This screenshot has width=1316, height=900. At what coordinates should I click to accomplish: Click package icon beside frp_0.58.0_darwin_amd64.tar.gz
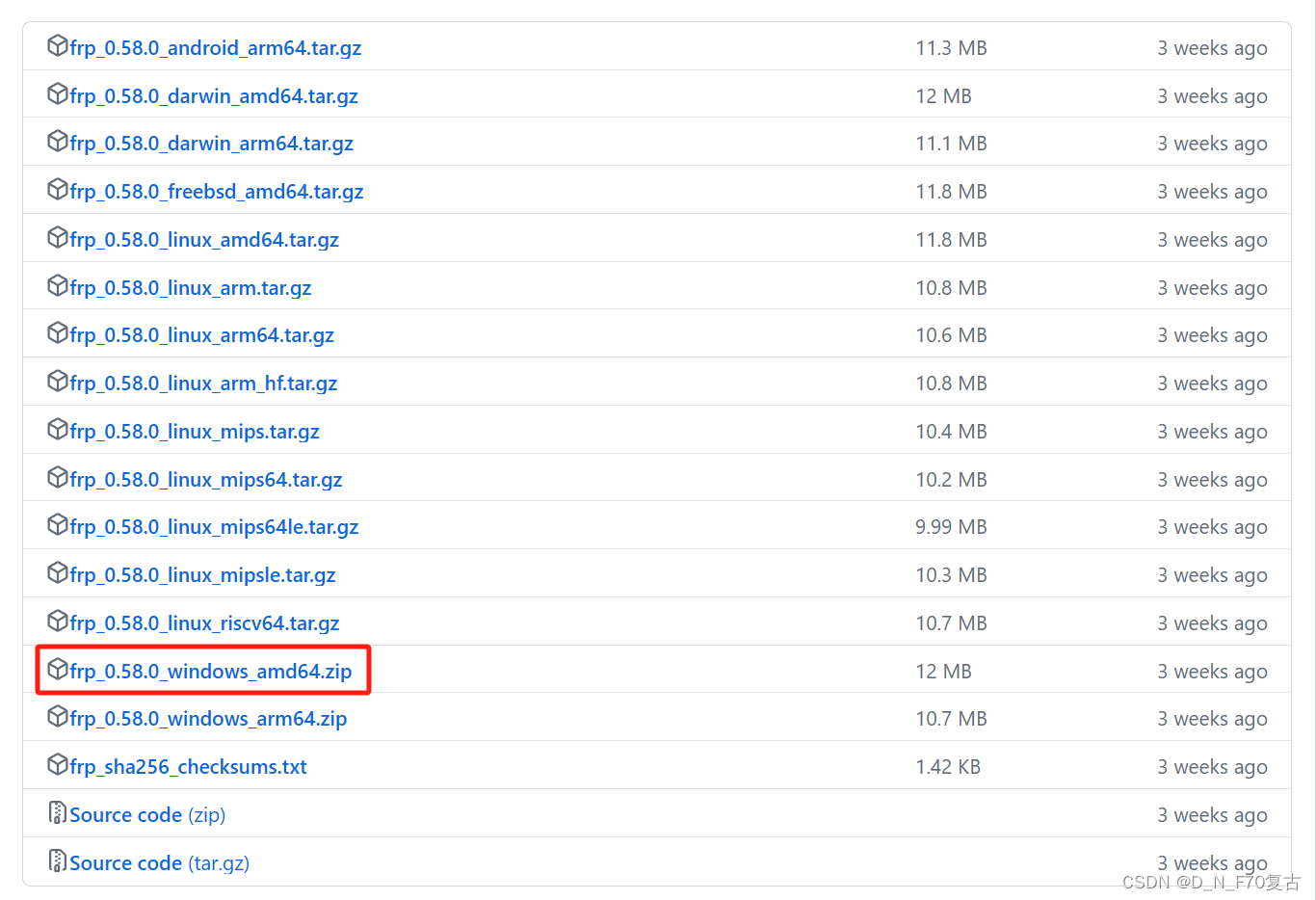[x=58, y=93]
